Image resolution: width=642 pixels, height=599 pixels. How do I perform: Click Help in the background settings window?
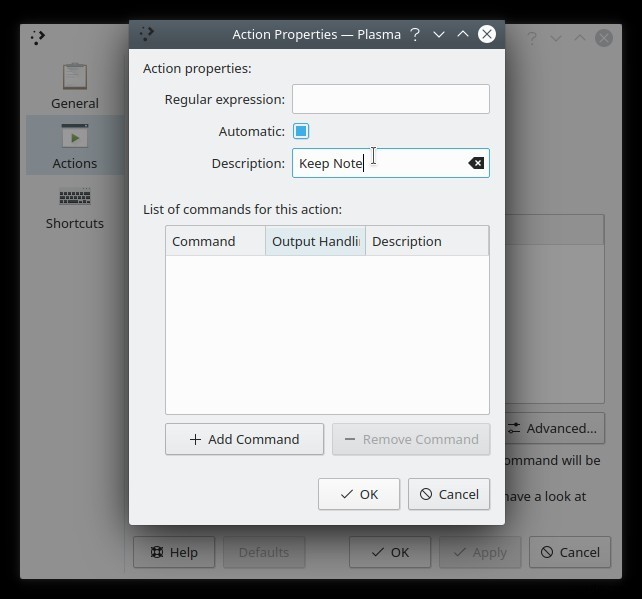coord(174,552)
